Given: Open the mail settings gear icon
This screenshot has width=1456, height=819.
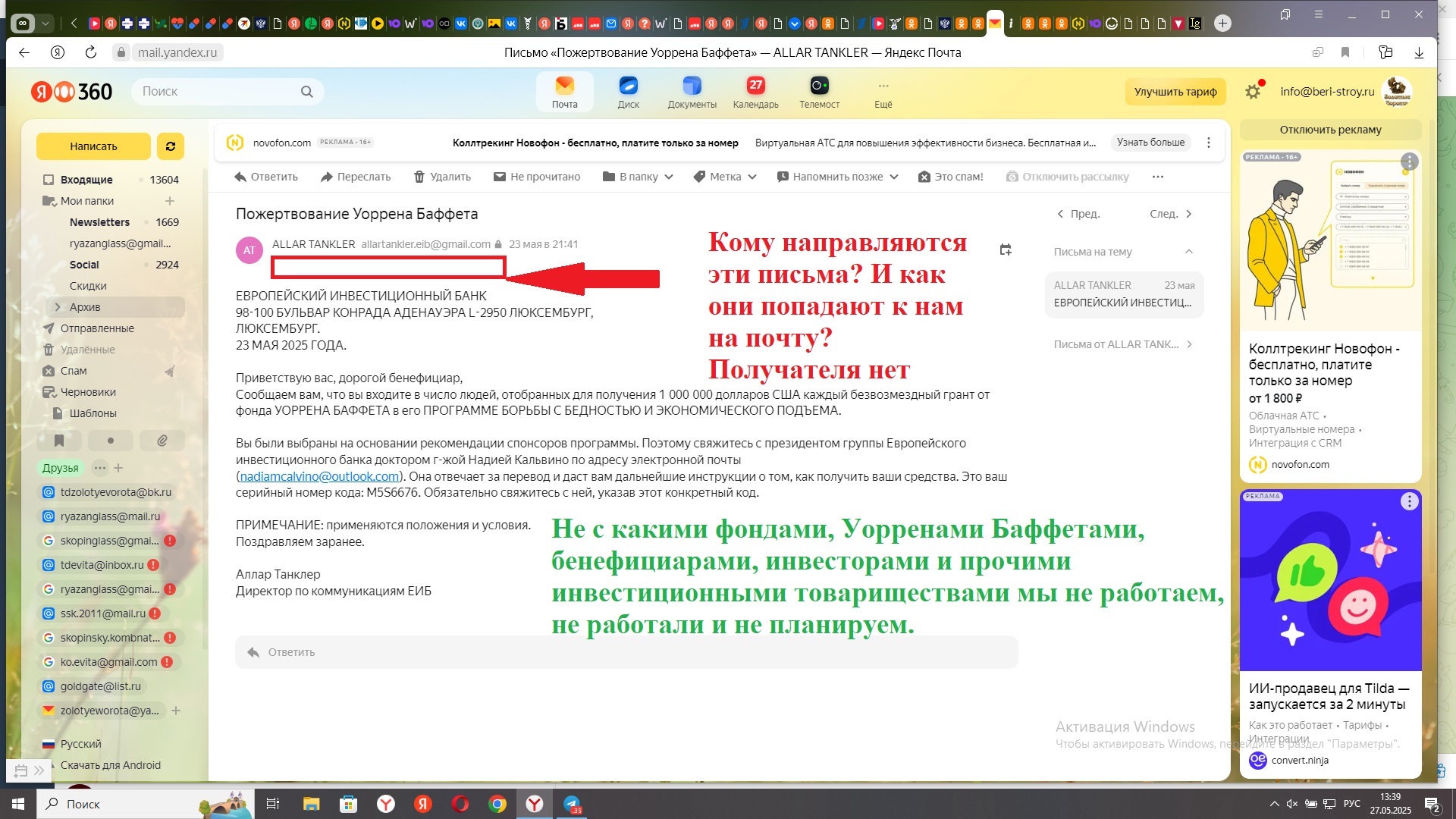Looking at the screenshot, I should (1253, 92).
